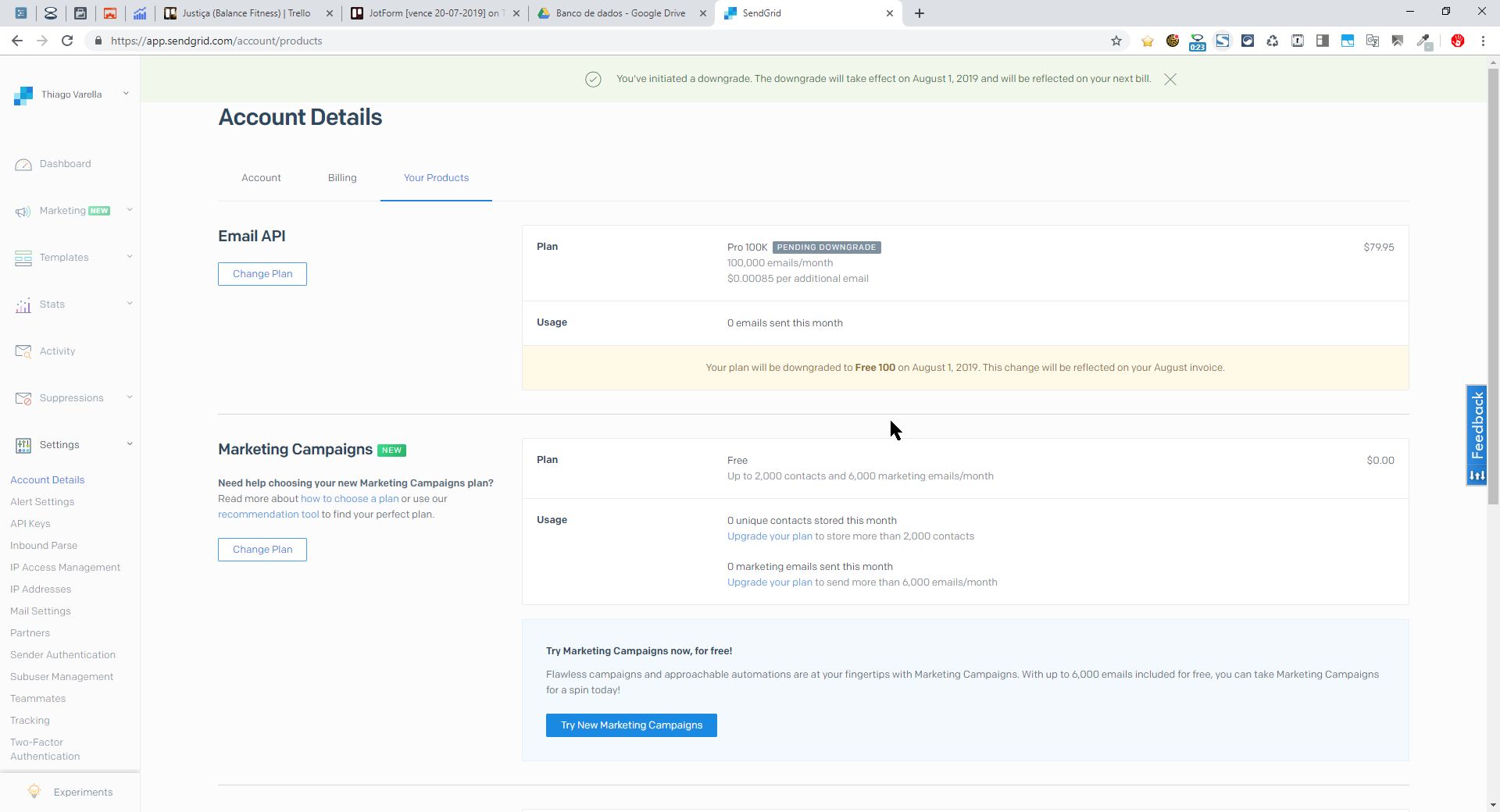
Task: Open the recommendation tool link
Action: [x=268, y=515]
